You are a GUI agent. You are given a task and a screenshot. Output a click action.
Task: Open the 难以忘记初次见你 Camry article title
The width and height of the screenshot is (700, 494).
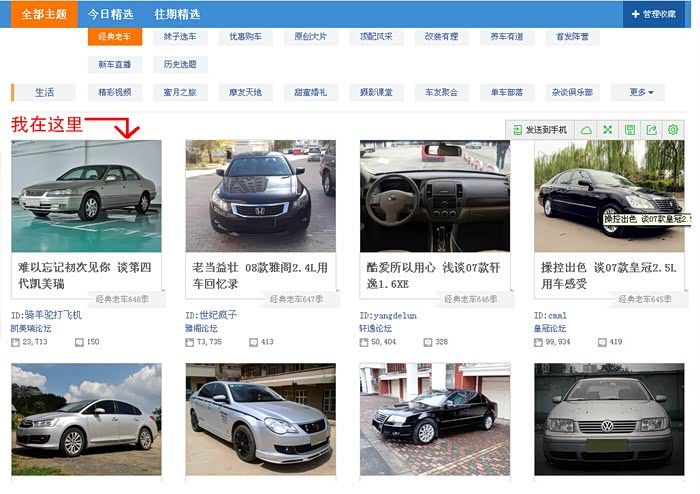(x=85, y=275)
